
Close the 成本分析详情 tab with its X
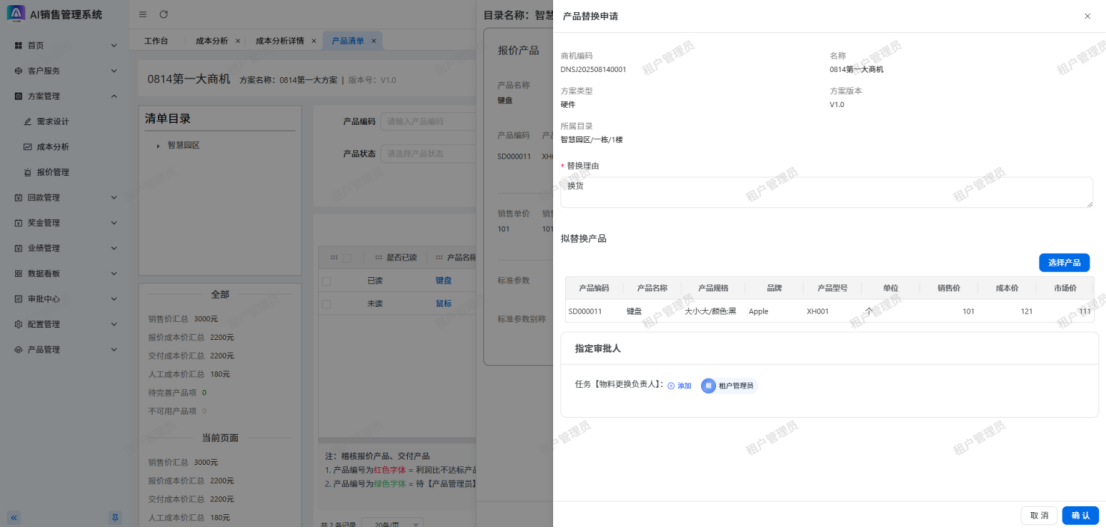pos(313,41)
